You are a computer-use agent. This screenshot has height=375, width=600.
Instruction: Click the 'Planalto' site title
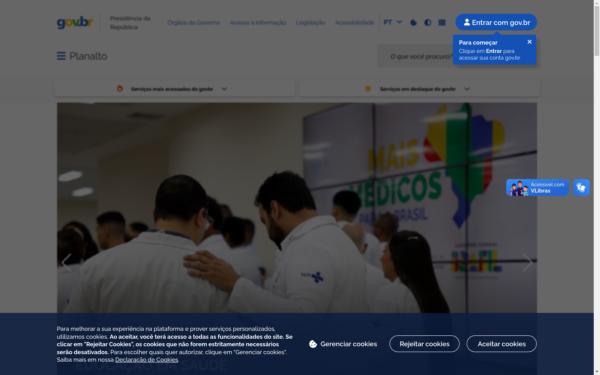[88, 56]
